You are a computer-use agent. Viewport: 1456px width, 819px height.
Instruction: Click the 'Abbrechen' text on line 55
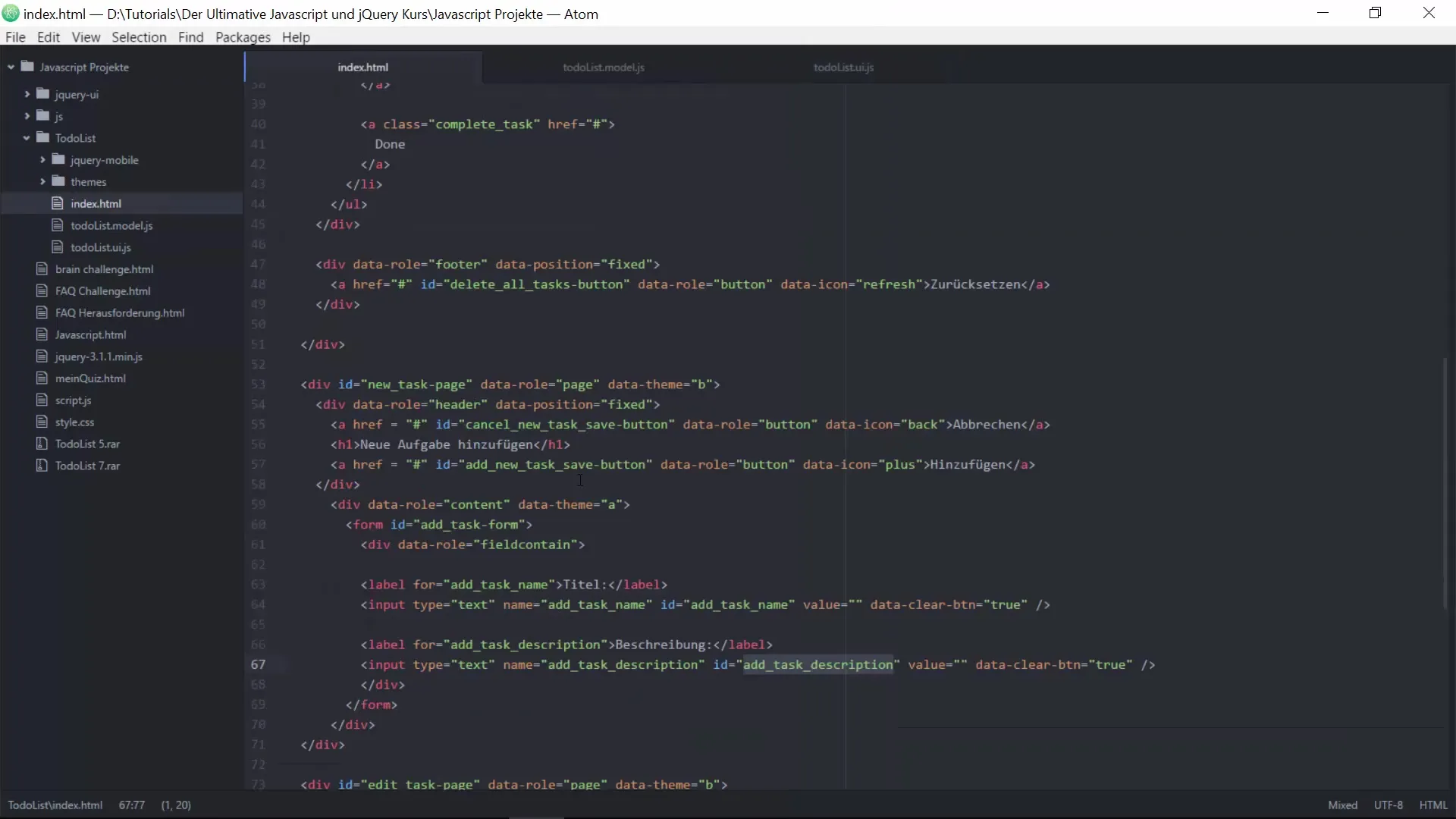coord(987,425)
